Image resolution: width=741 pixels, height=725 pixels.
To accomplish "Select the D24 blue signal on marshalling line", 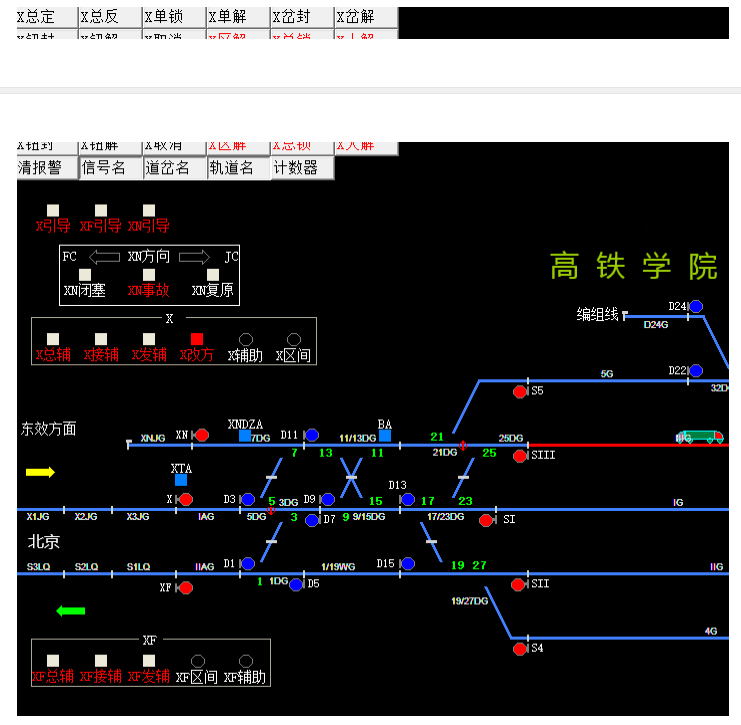I will click(x=696, y=306).
